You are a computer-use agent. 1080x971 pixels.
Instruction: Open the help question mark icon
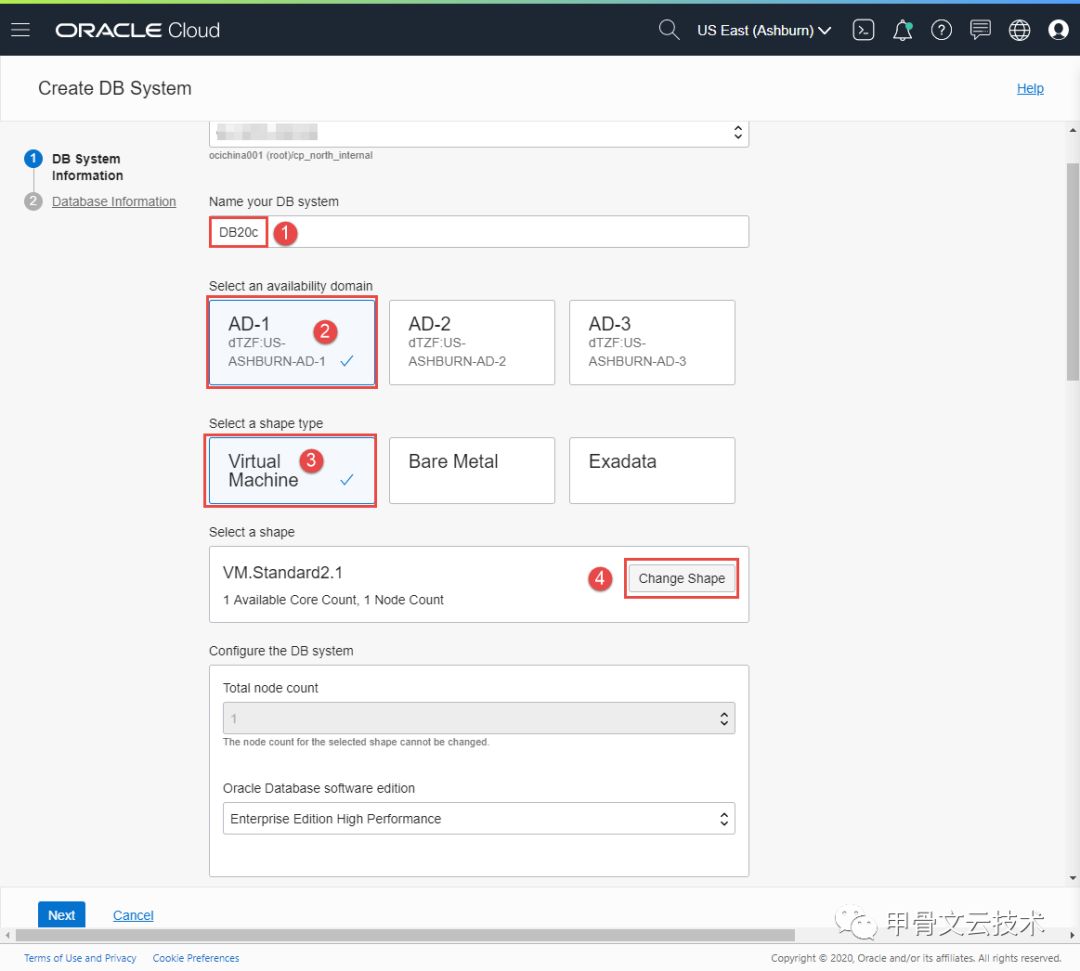pyautogui.click(x=941, y=30)
